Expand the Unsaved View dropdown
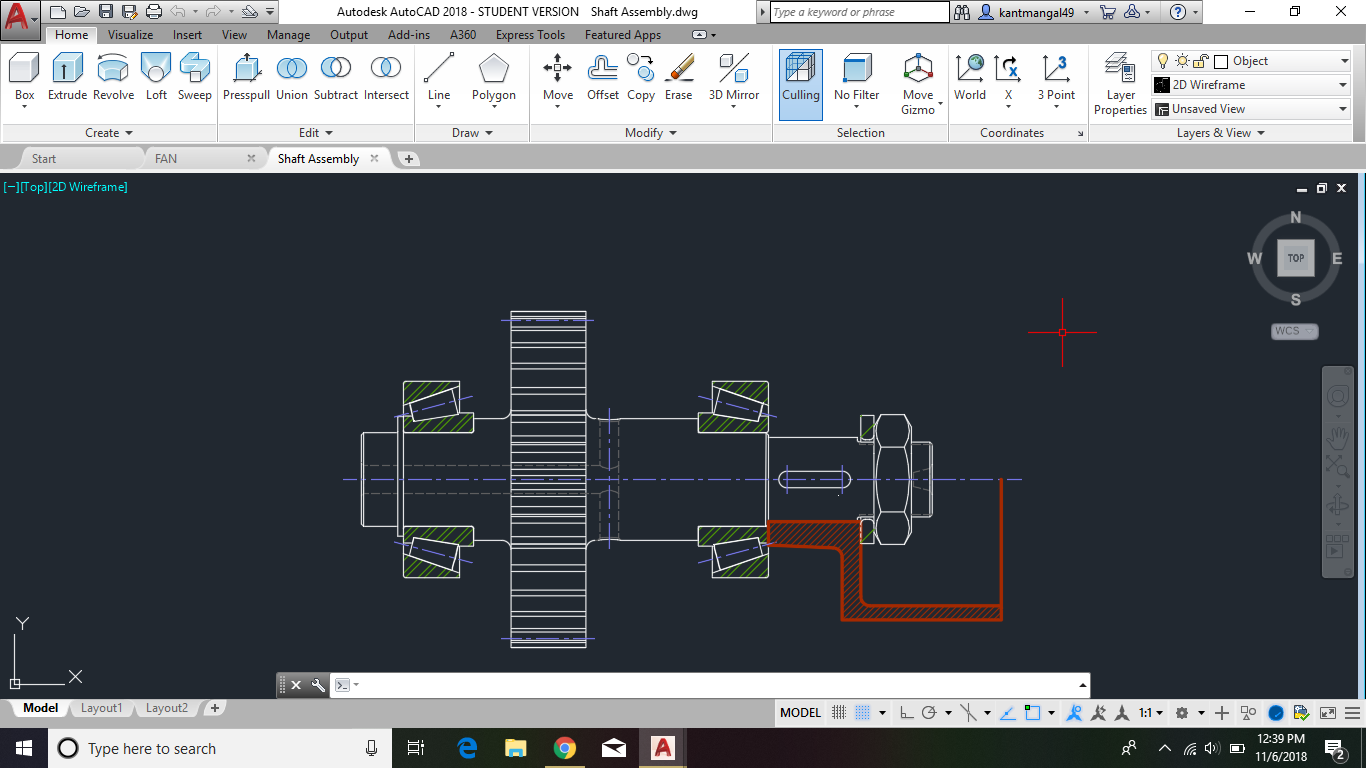This screenshot has width=1366, height=768. pos(1250,109)
